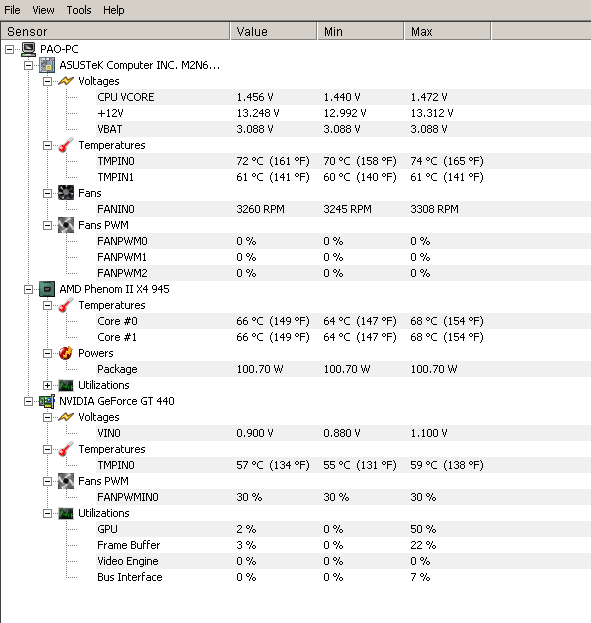Viewport: 591px width, 623px height.
Task: Click the motherboard Fans black fan icon
Action: tap(66, 193)
